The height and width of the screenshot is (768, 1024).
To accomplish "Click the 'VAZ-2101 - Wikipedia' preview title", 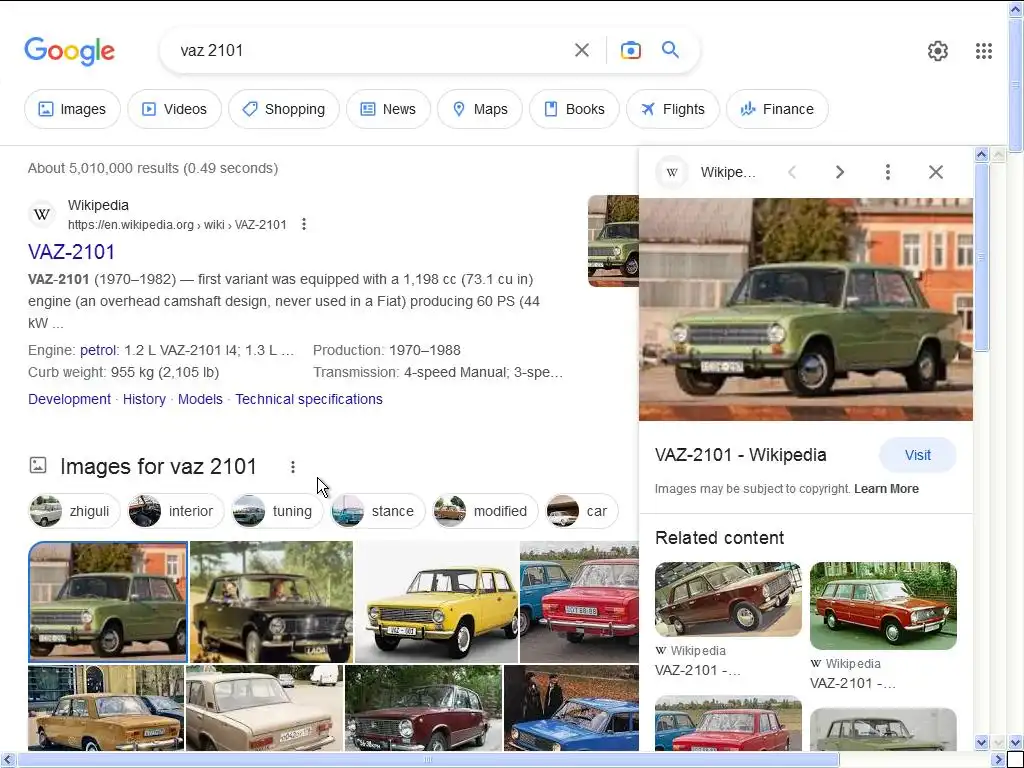I will tap(741, 455).
